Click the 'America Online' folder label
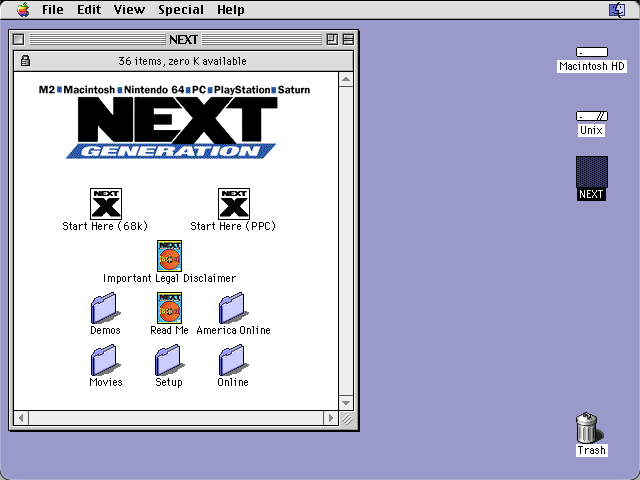This screenshot has width=640, height=480. (233, 330)
